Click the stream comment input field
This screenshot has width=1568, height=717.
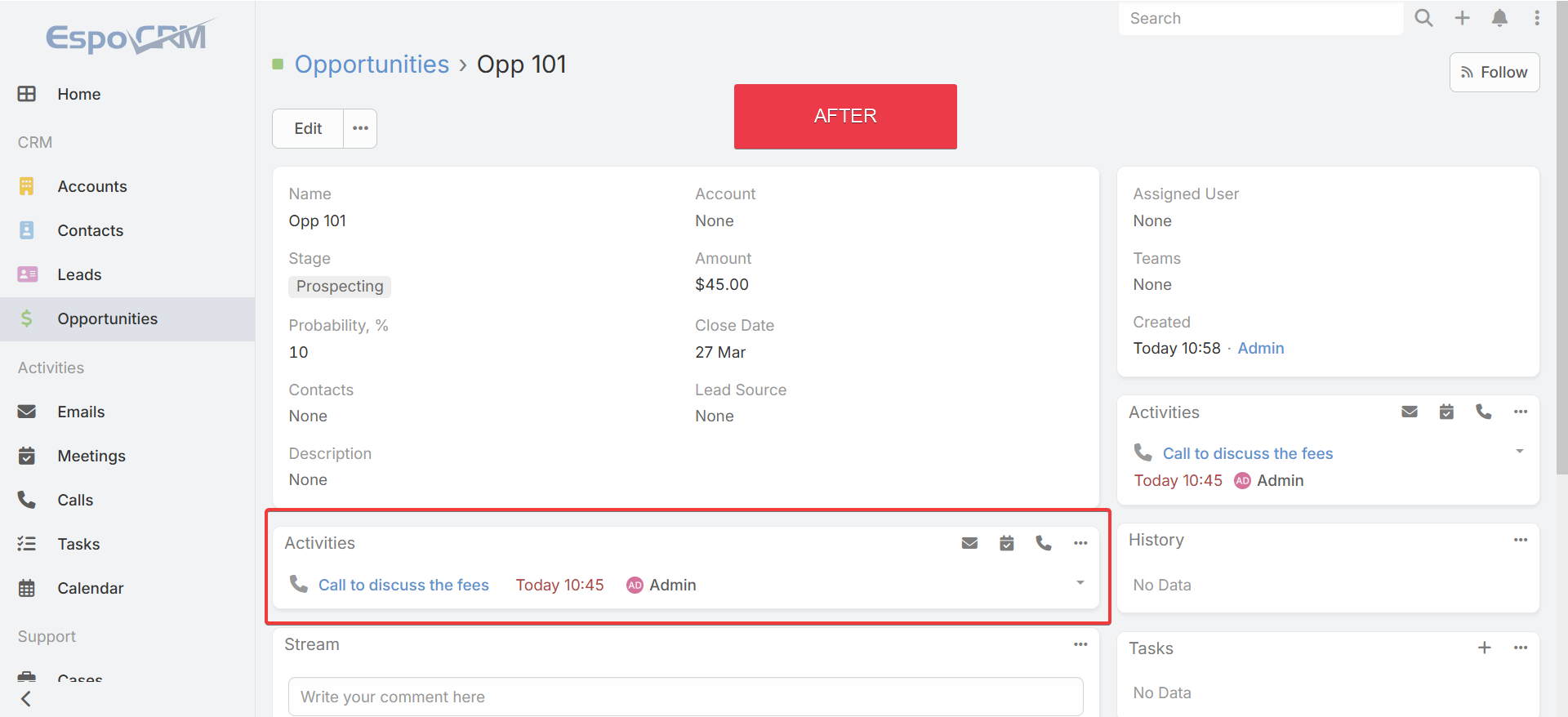[685, 697]
